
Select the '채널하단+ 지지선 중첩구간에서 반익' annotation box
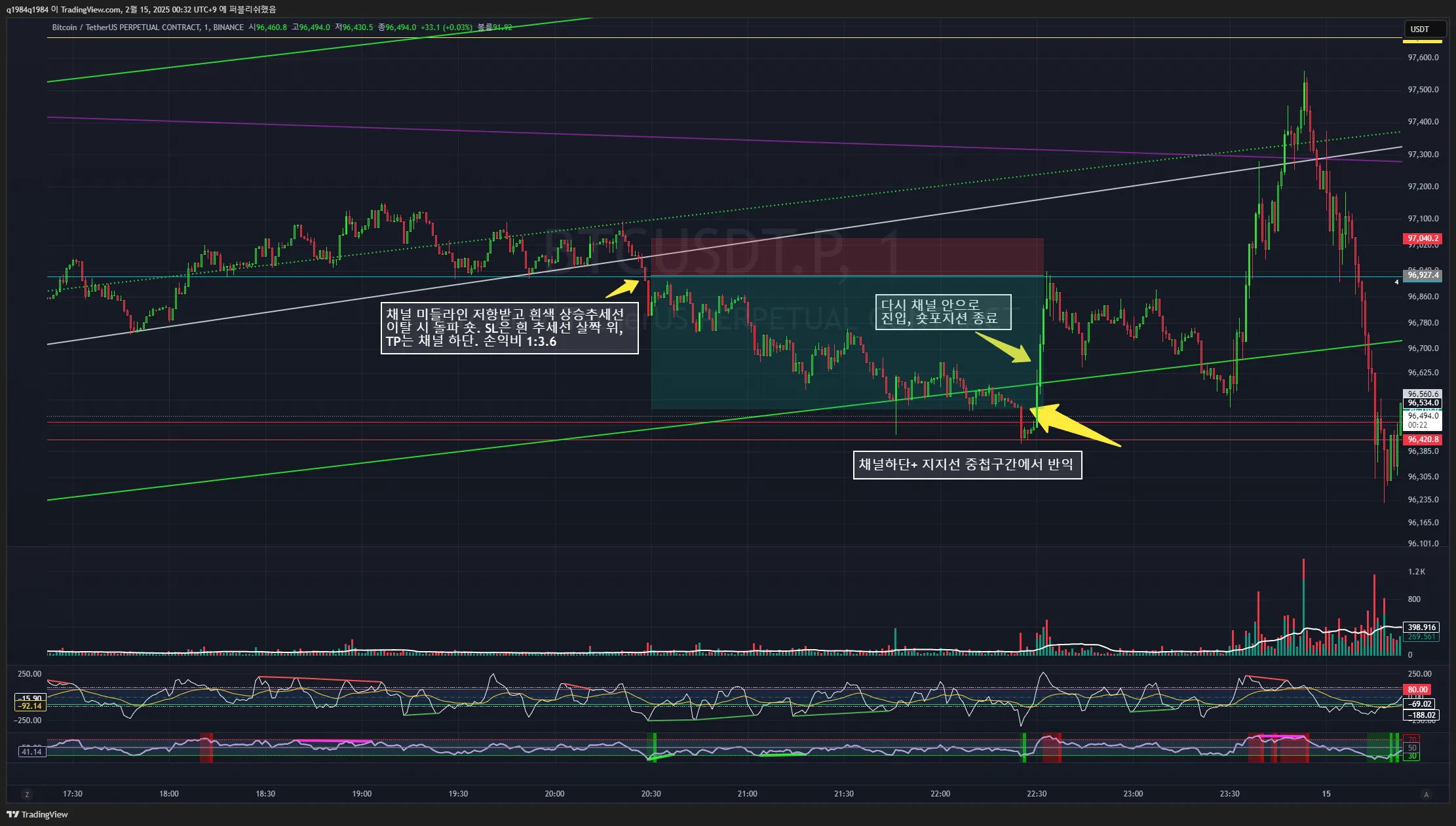pyautogui.click(x=967, y=464)
